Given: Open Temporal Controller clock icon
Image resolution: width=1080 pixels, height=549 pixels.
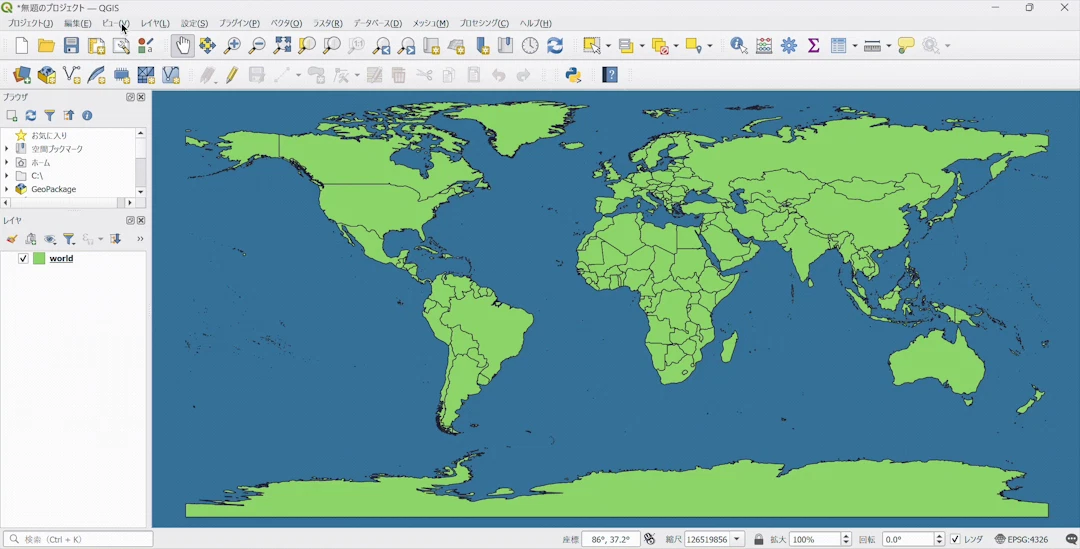Looking at the screenshot, I should [x=530, y=45].
